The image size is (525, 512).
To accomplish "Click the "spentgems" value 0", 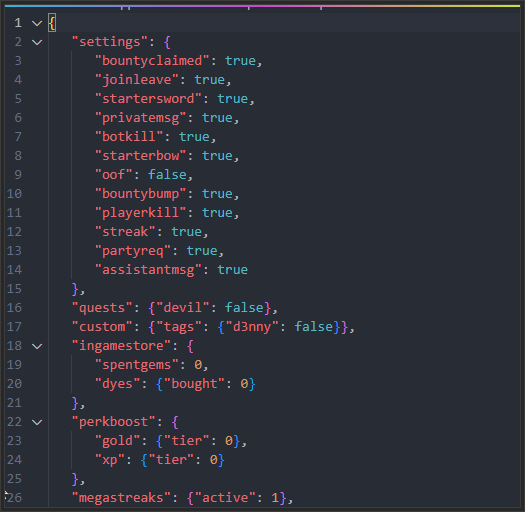I will [x=198, y=365].
